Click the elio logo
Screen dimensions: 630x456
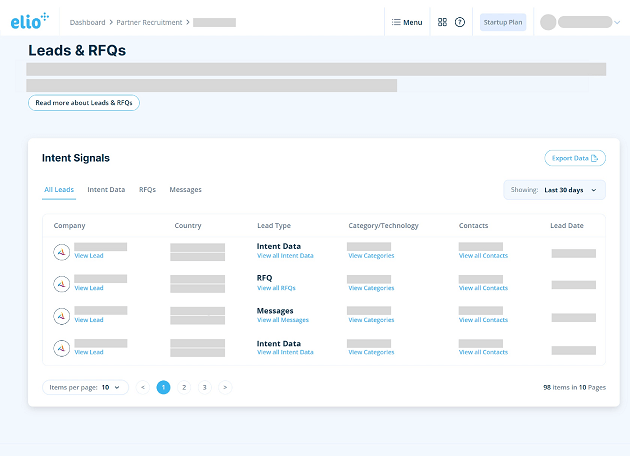click(29, 21)
